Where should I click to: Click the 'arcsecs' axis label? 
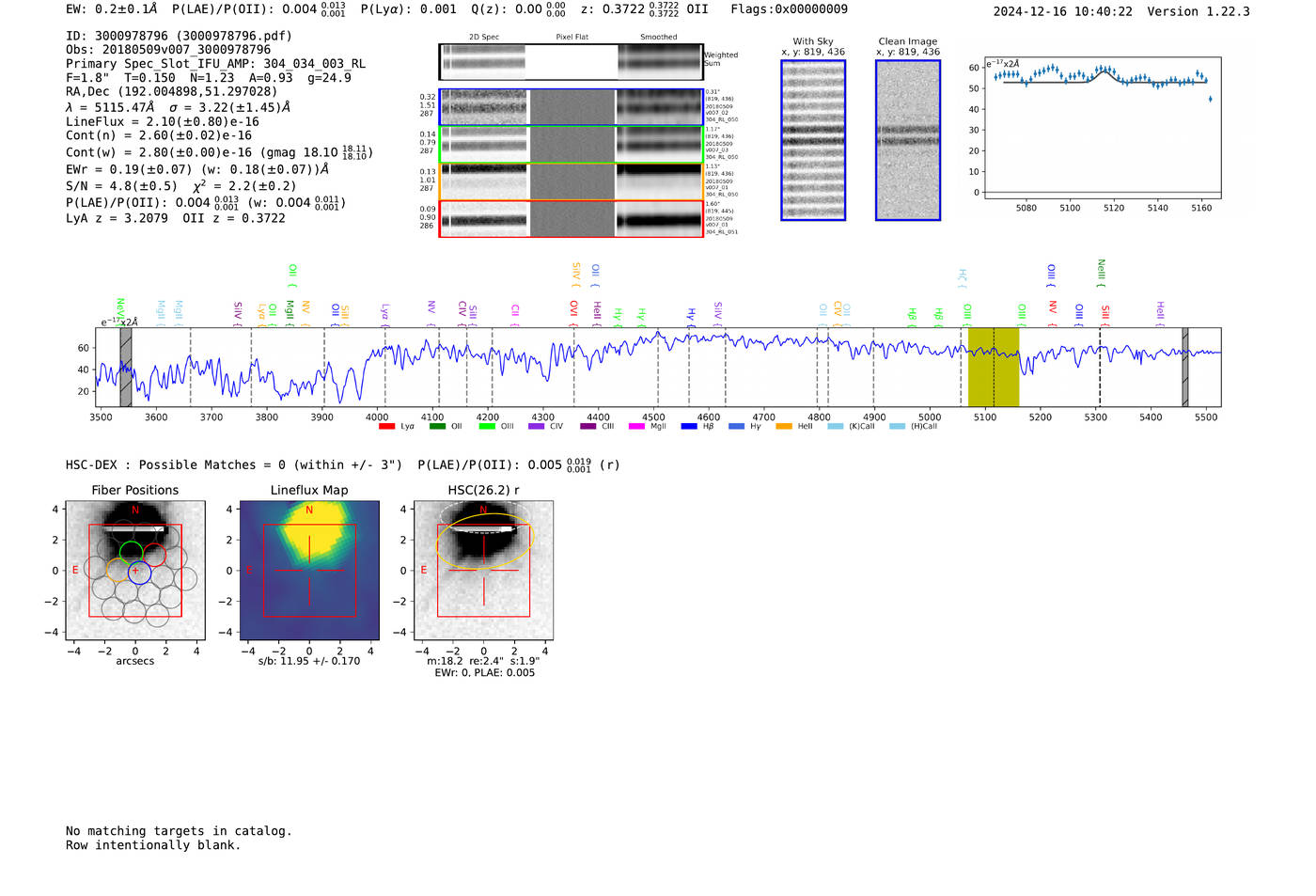pyautogui.click(x=135, y=661)
